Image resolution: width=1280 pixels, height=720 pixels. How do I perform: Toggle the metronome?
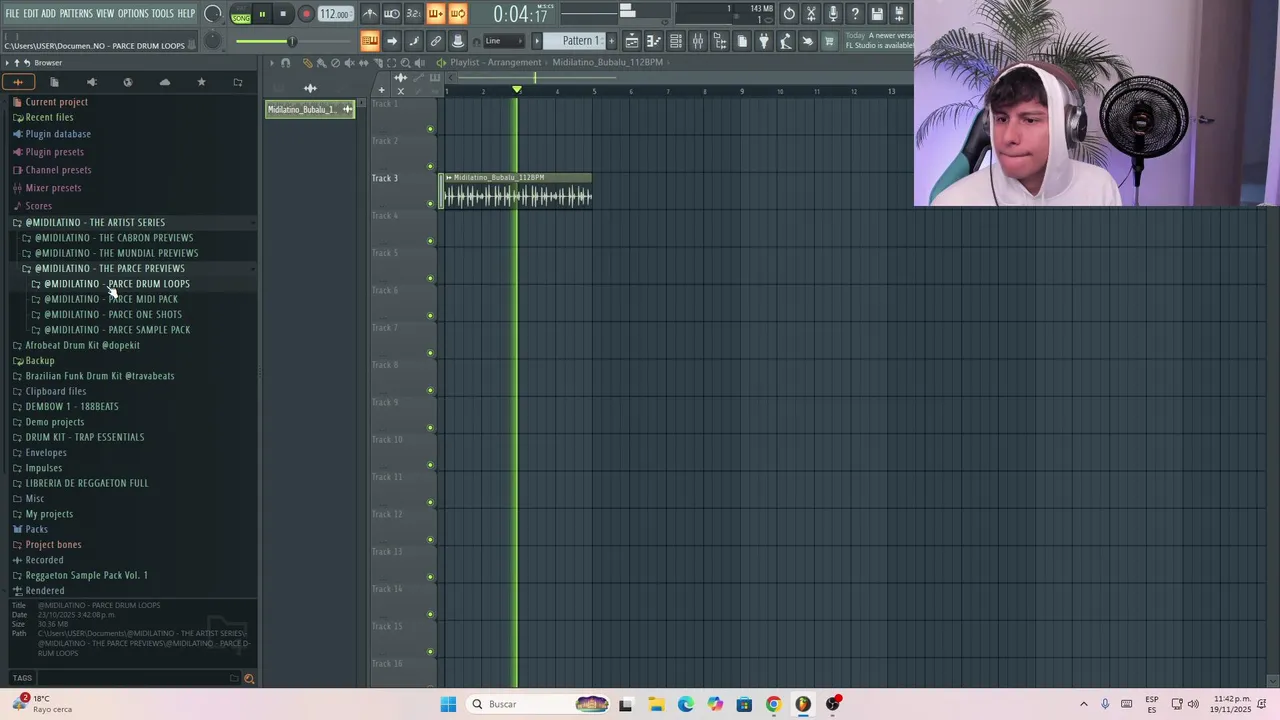point(370,14)
